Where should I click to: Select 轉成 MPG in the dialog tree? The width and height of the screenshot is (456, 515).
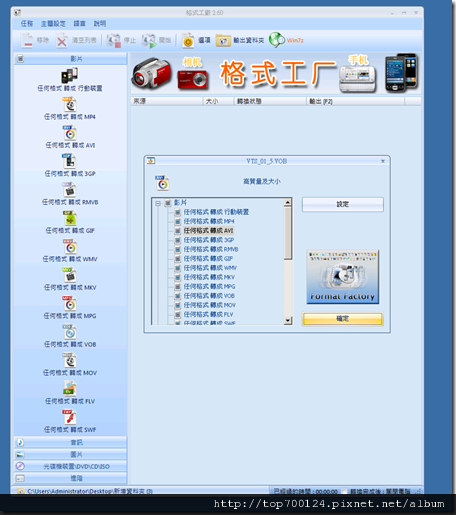(x=209, y=287)
